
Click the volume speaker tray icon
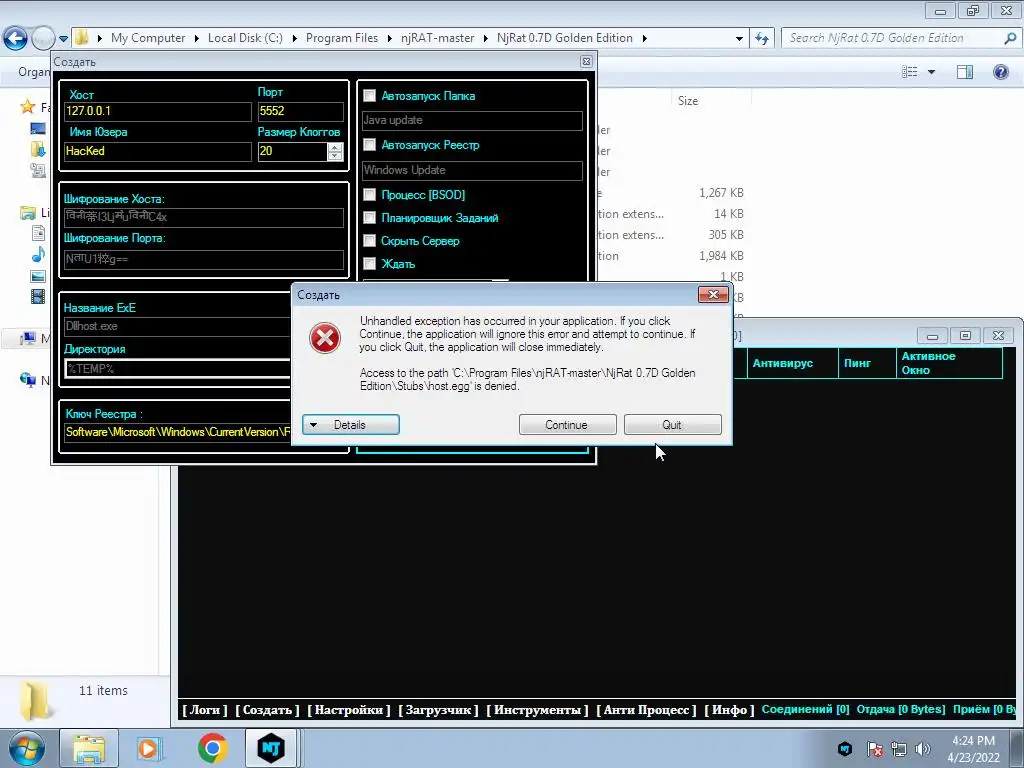922,749
